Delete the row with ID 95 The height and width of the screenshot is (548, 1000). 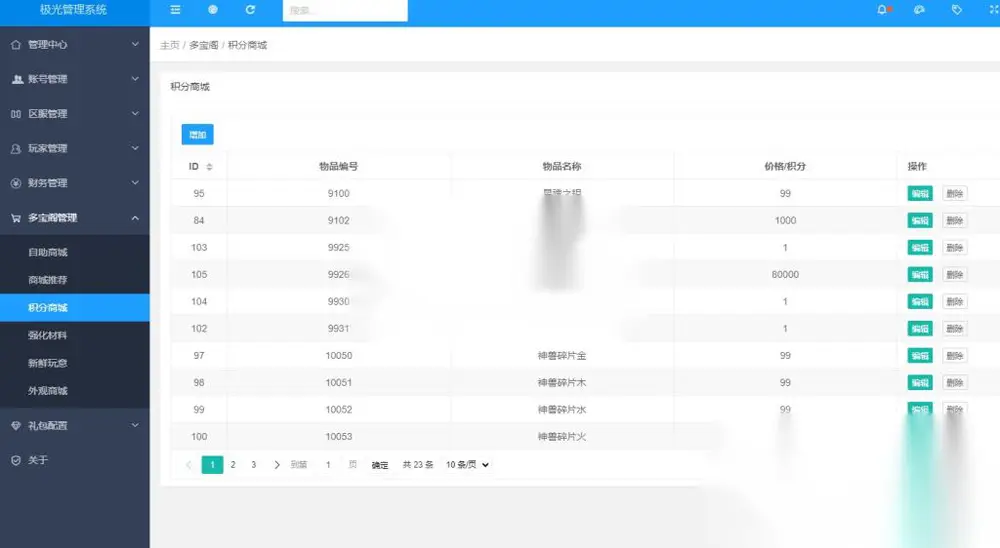click(x=955, y=193)
